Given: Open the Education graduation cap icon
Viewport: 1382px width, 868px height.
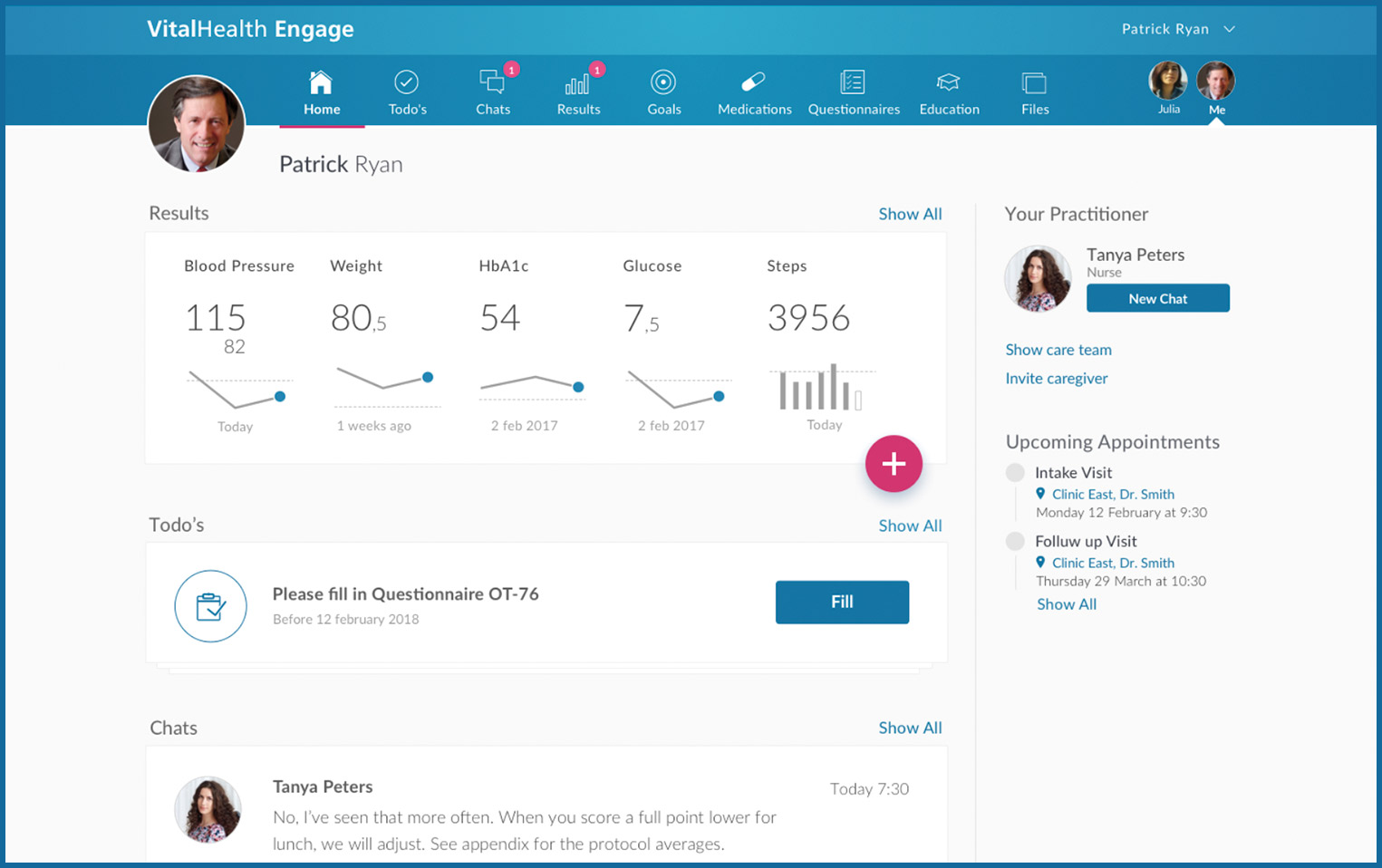Looking at the screenshot, I should [x=948, y=82].
